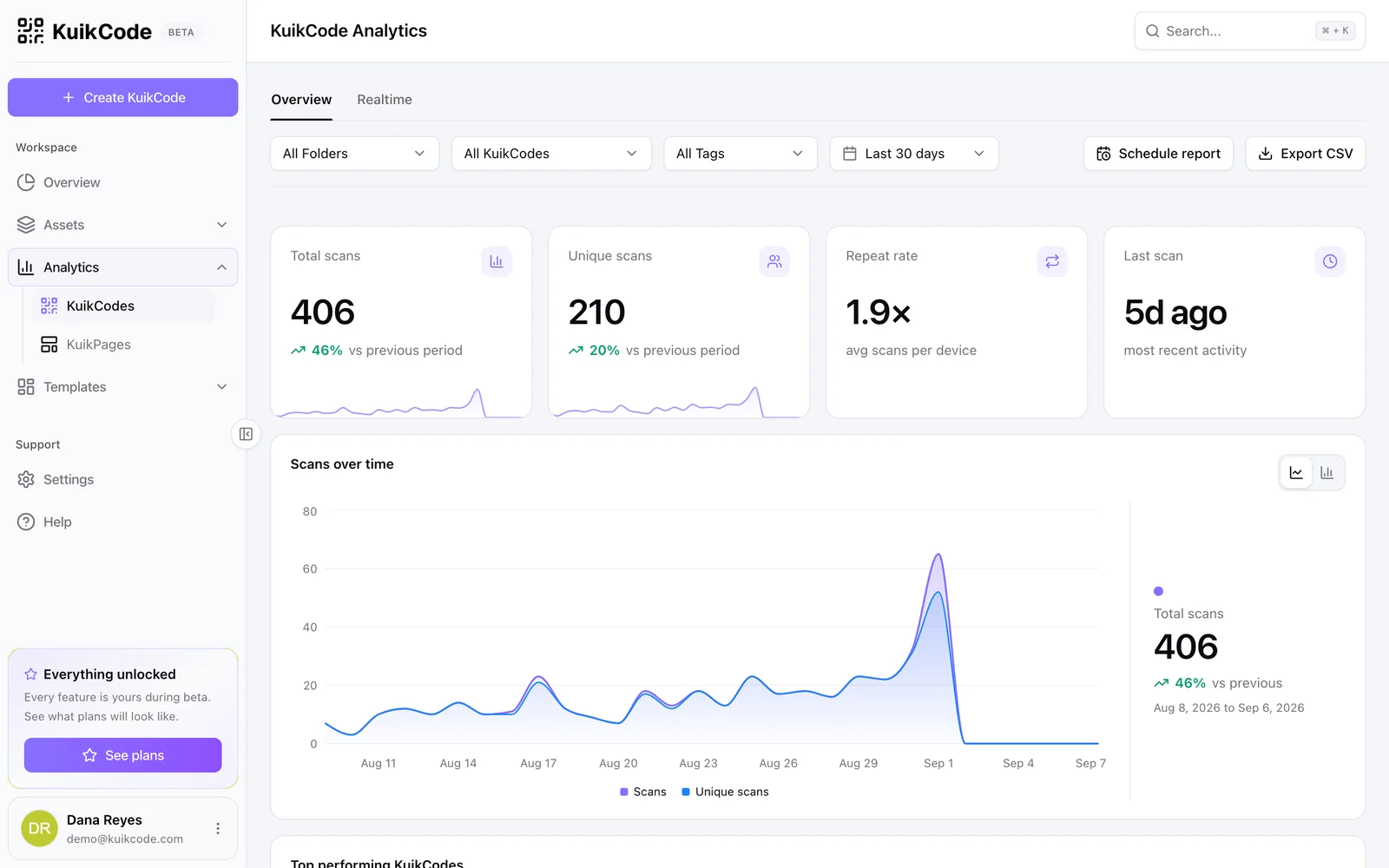This screenshot has height=868, width=1389.
Task: Click the Create KuikCode button
Action: coord(123,97)
